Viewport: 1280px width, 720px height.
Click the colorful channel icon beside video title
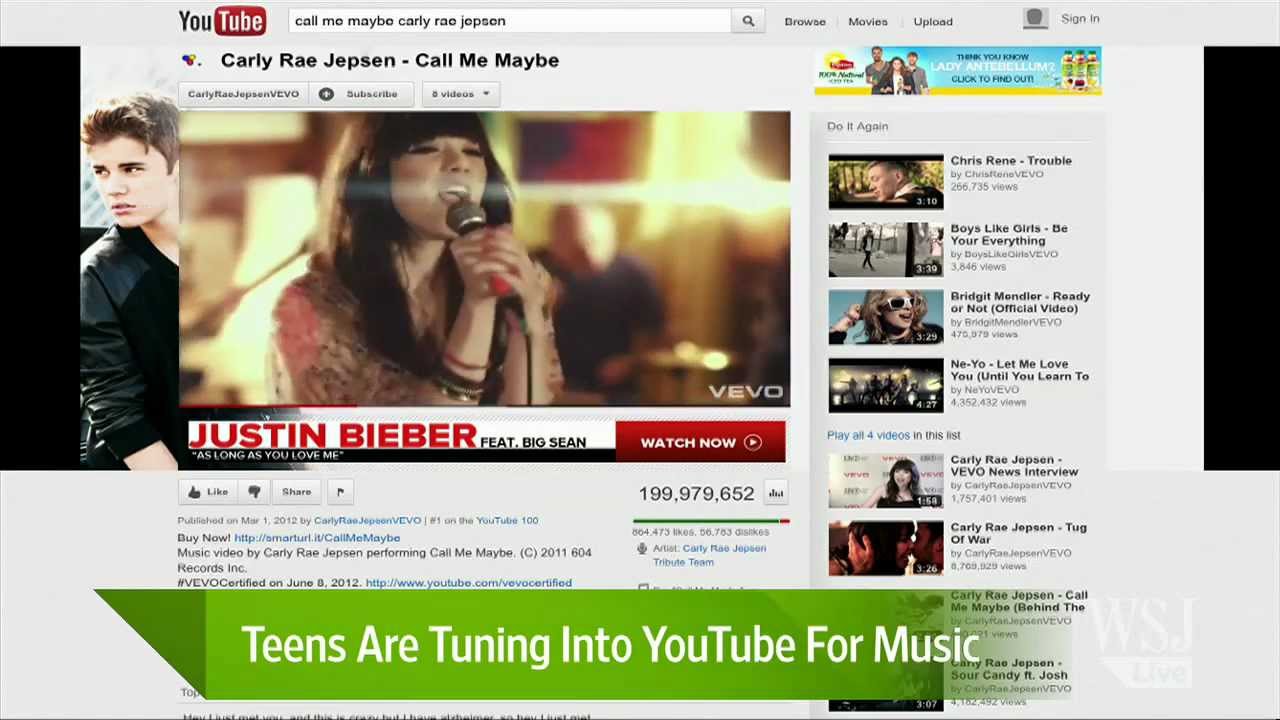point(190,61)
